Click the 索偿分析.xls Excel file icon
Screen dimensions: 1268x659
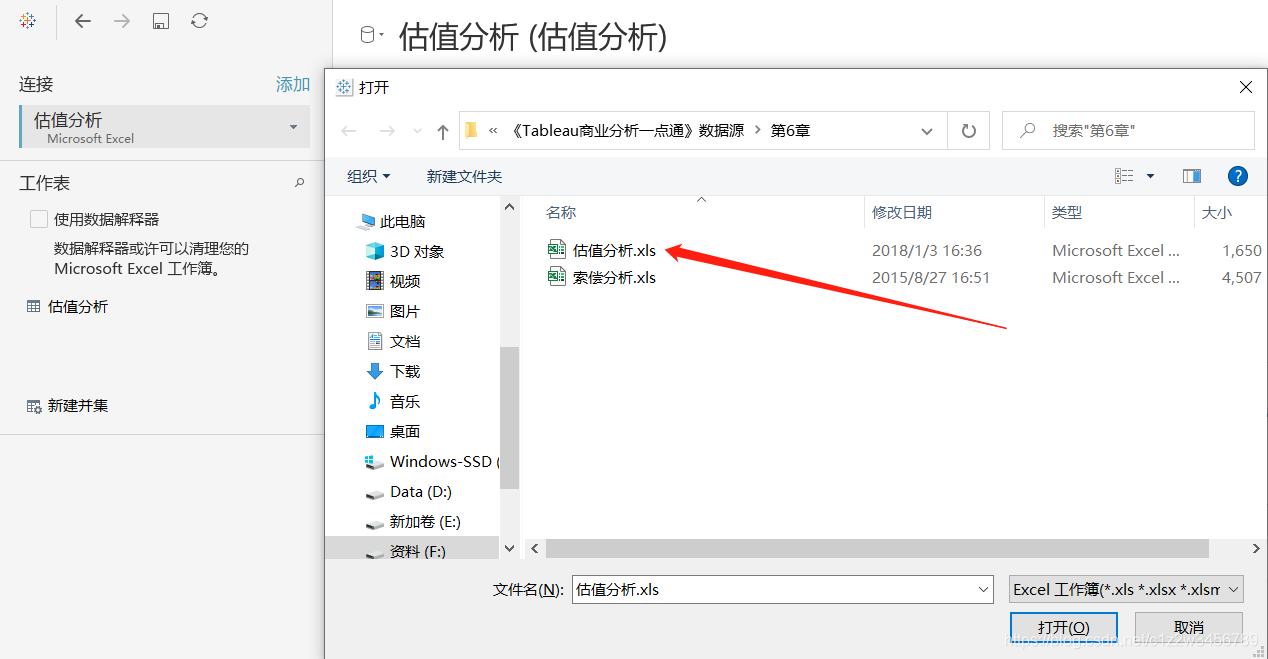pos(557,277)
